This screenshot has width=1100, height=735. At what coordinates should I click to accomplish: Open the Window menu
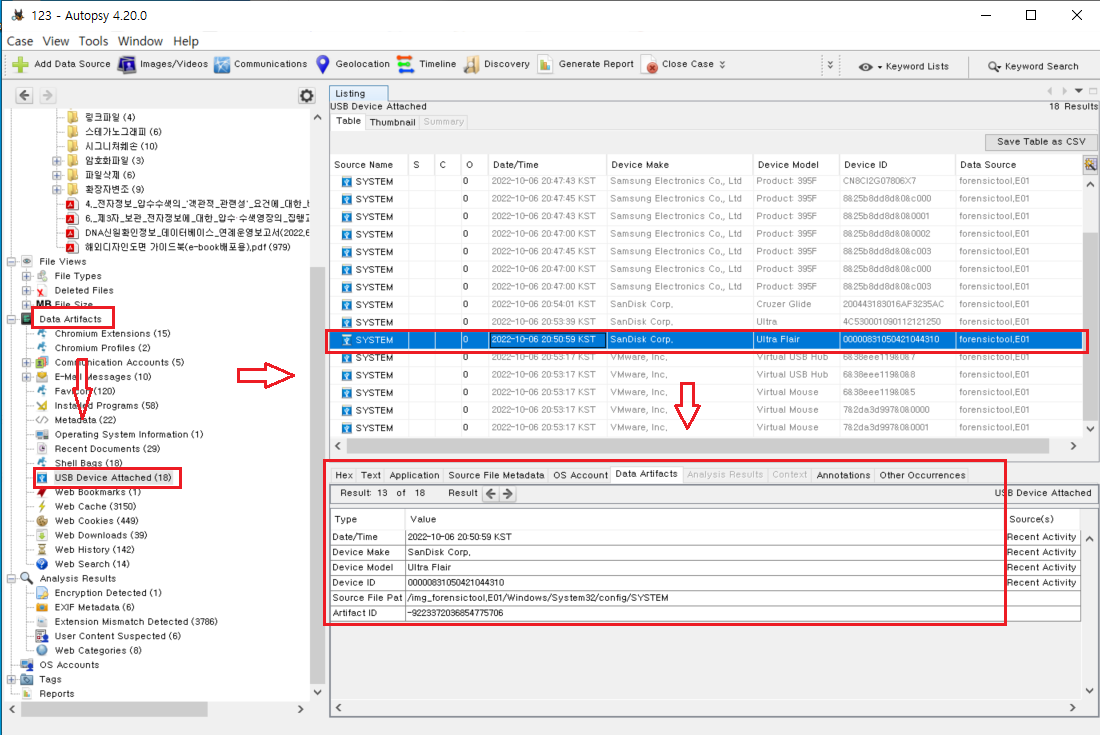coord(140,41)
